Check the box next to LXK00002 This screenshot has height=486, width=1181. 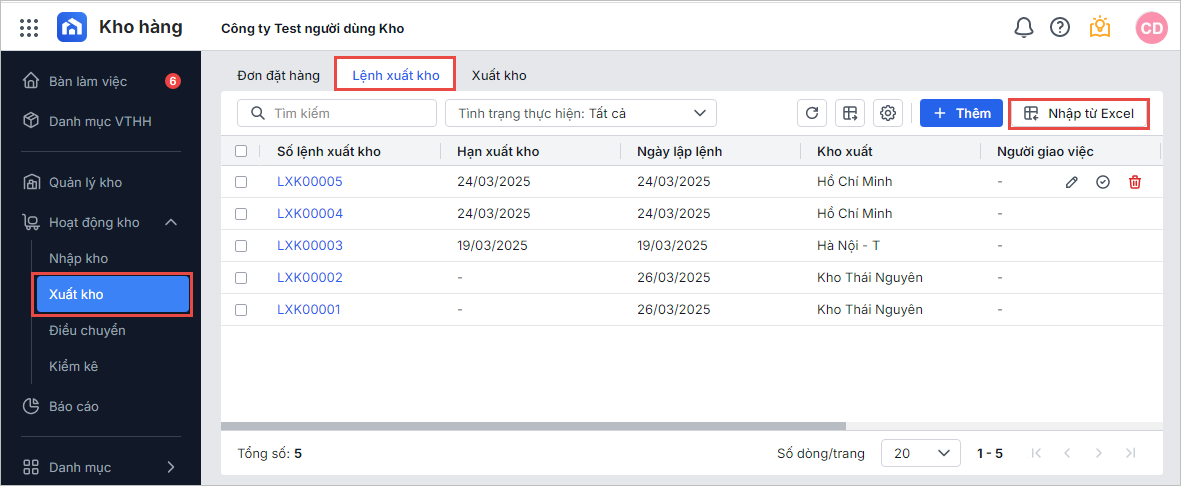(240, 278)
